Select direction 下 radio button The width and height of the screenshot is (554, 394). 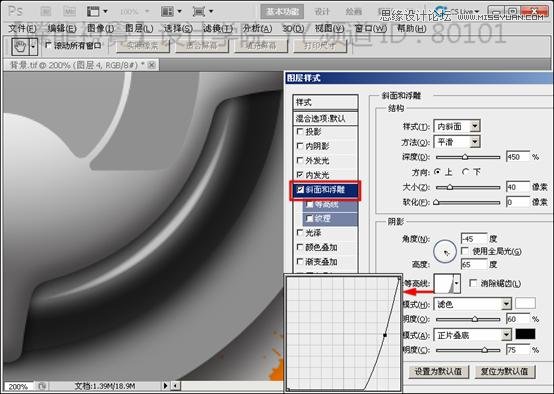466,172
